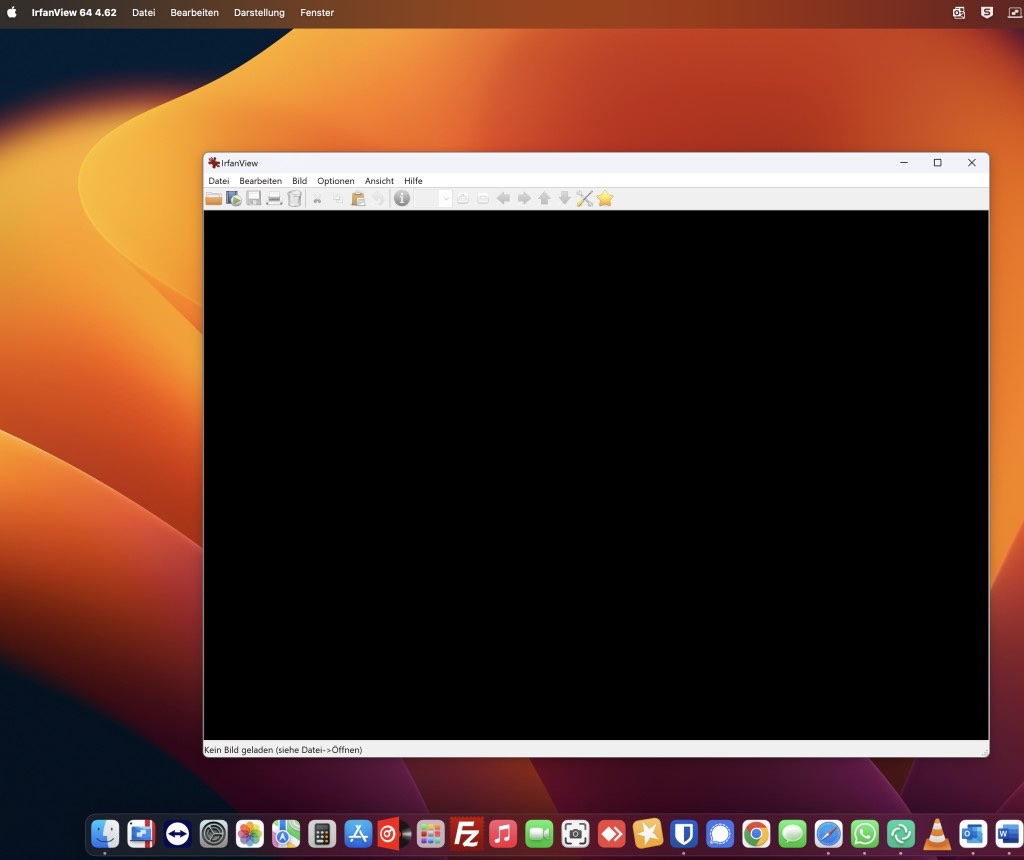
Task: Open the Bild menu
Action: tap(299, 181)
